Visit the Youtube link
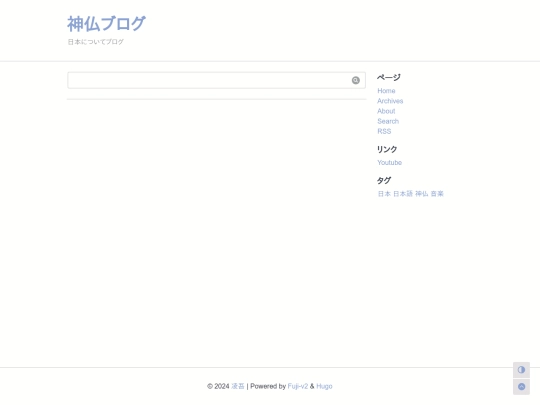 [390, 163]
